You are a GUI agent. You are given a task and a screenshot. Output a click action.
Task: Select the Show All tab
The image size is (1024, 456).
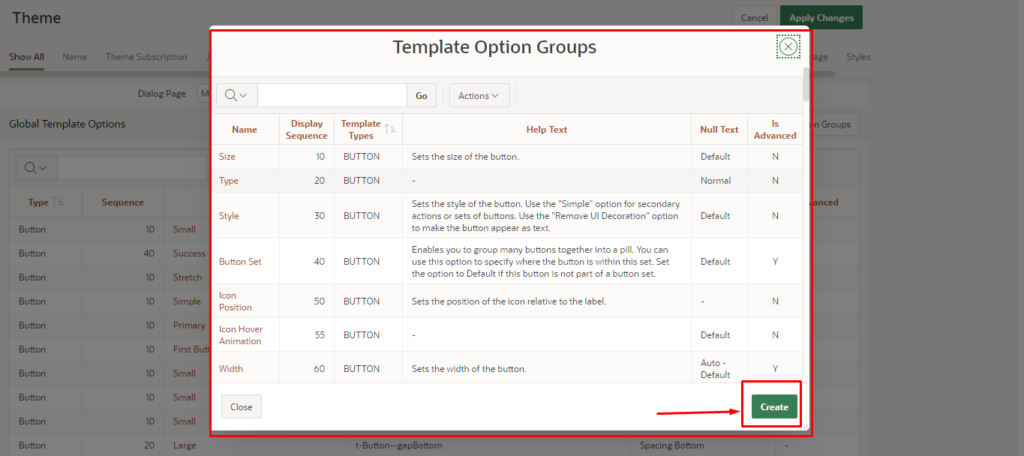(x=27, y=57)
